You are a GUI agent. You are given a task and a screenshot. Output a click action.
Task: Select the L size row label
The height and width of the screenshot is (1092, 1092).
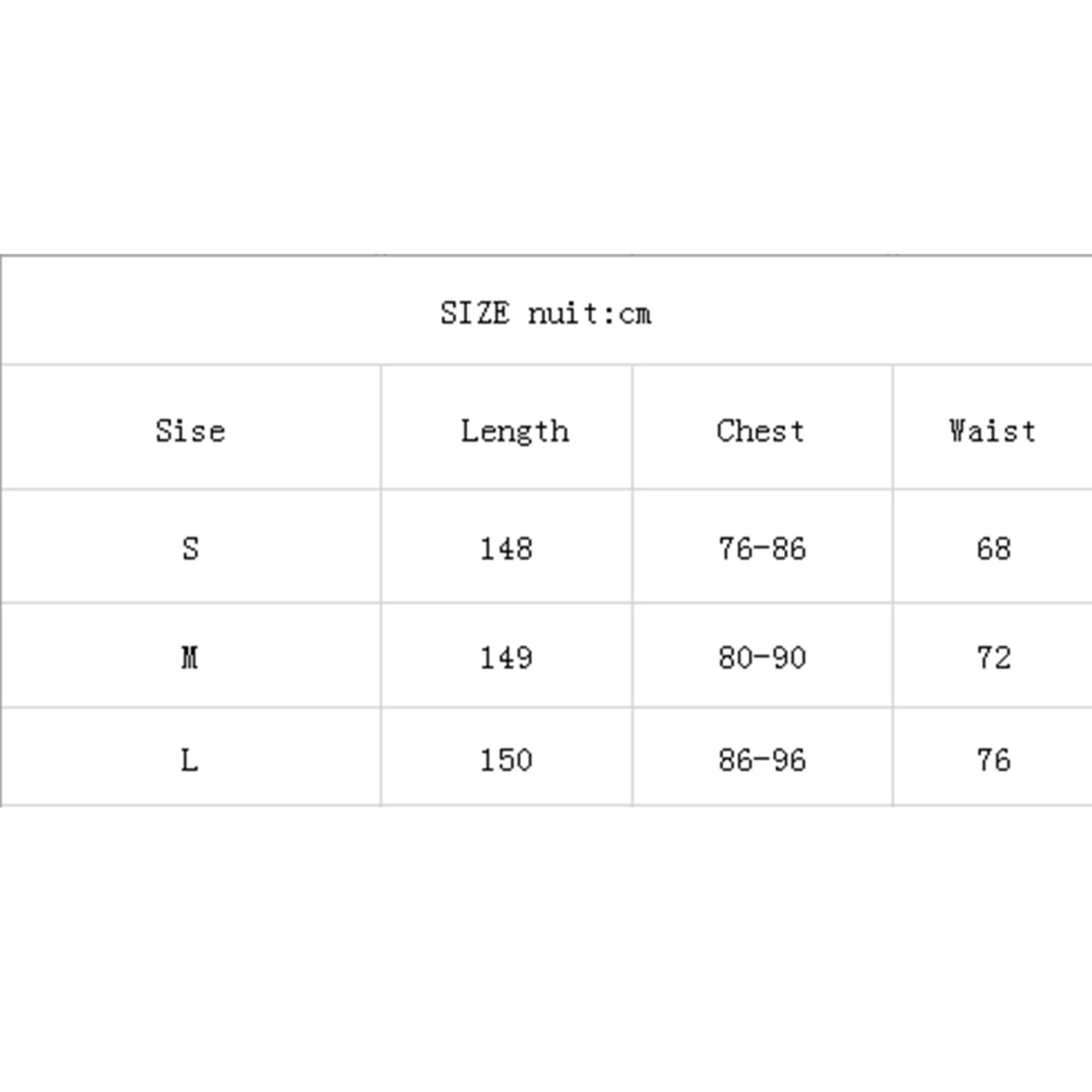190,760
